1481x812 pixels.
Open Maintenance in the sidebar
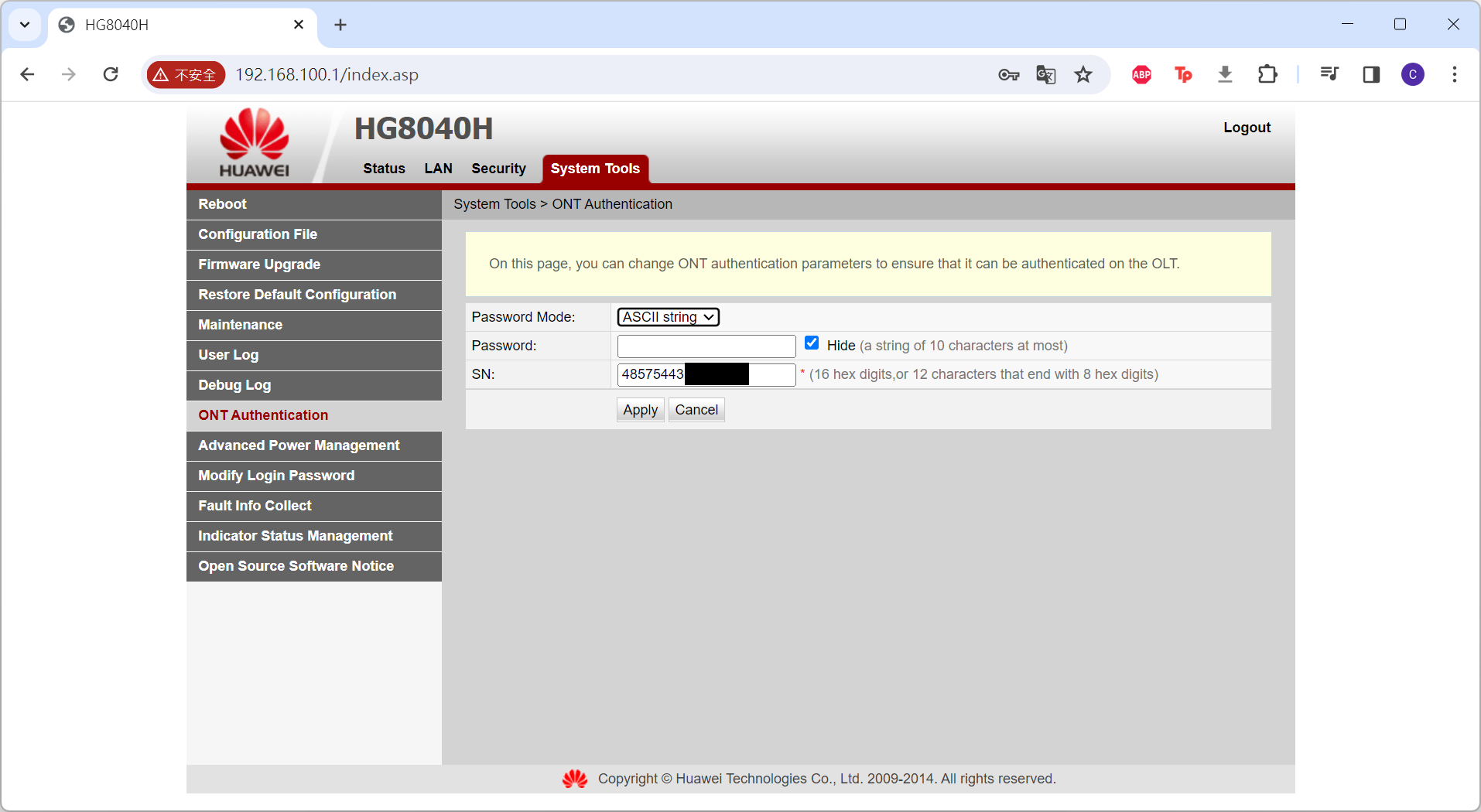(x=314, y=325)
